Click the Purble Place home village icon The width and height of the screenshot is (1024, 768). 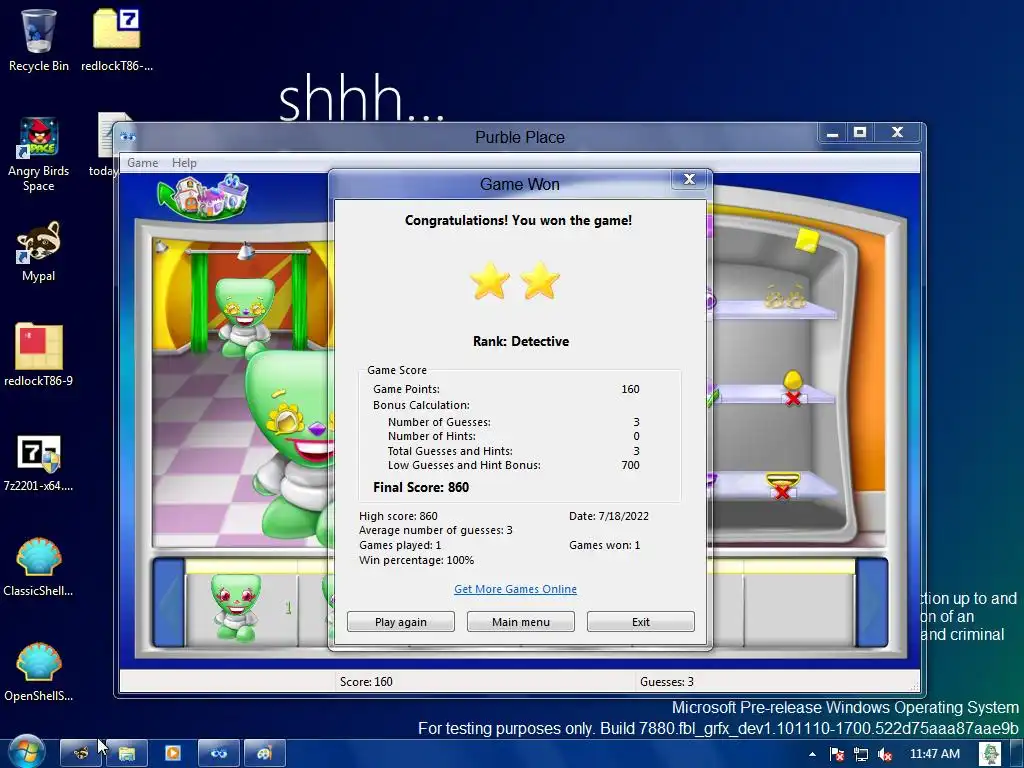click(204, 195)
